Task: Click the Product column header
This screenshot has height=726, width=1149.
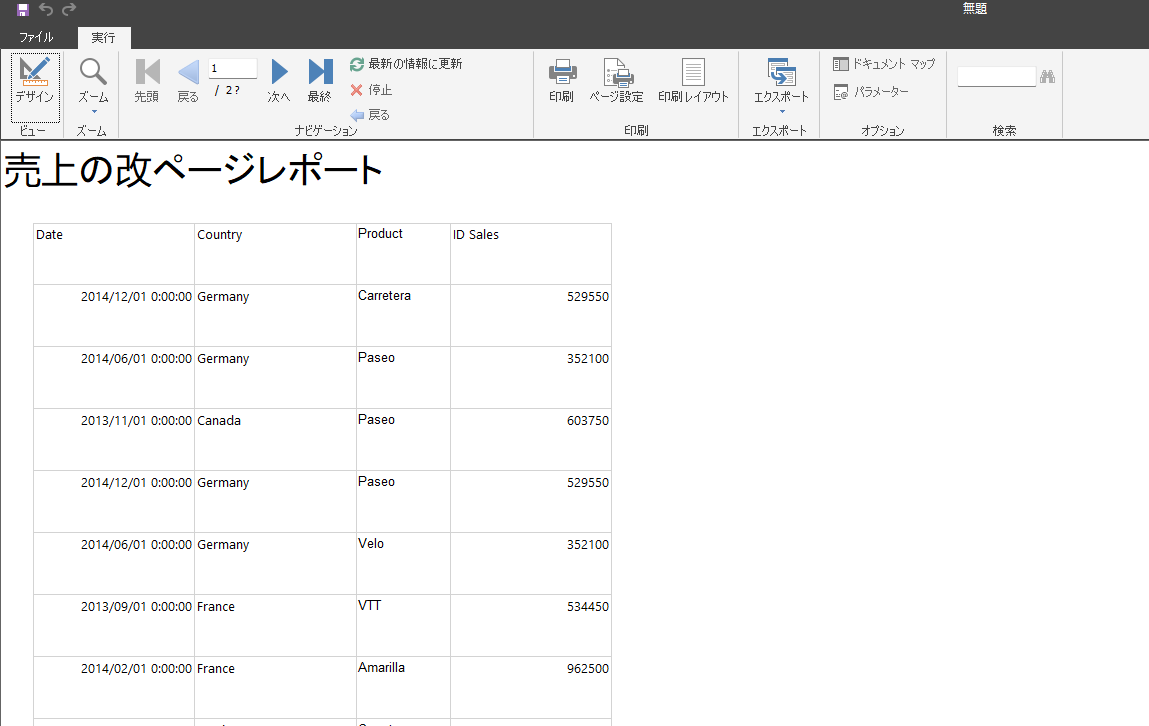Action: click(x=403, y=253)
